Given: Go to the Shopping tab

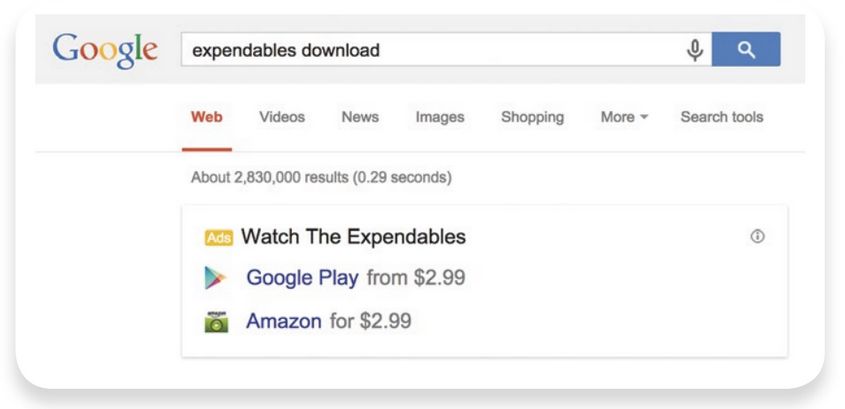Looking at the screenshot, I should tap(532, 117).
